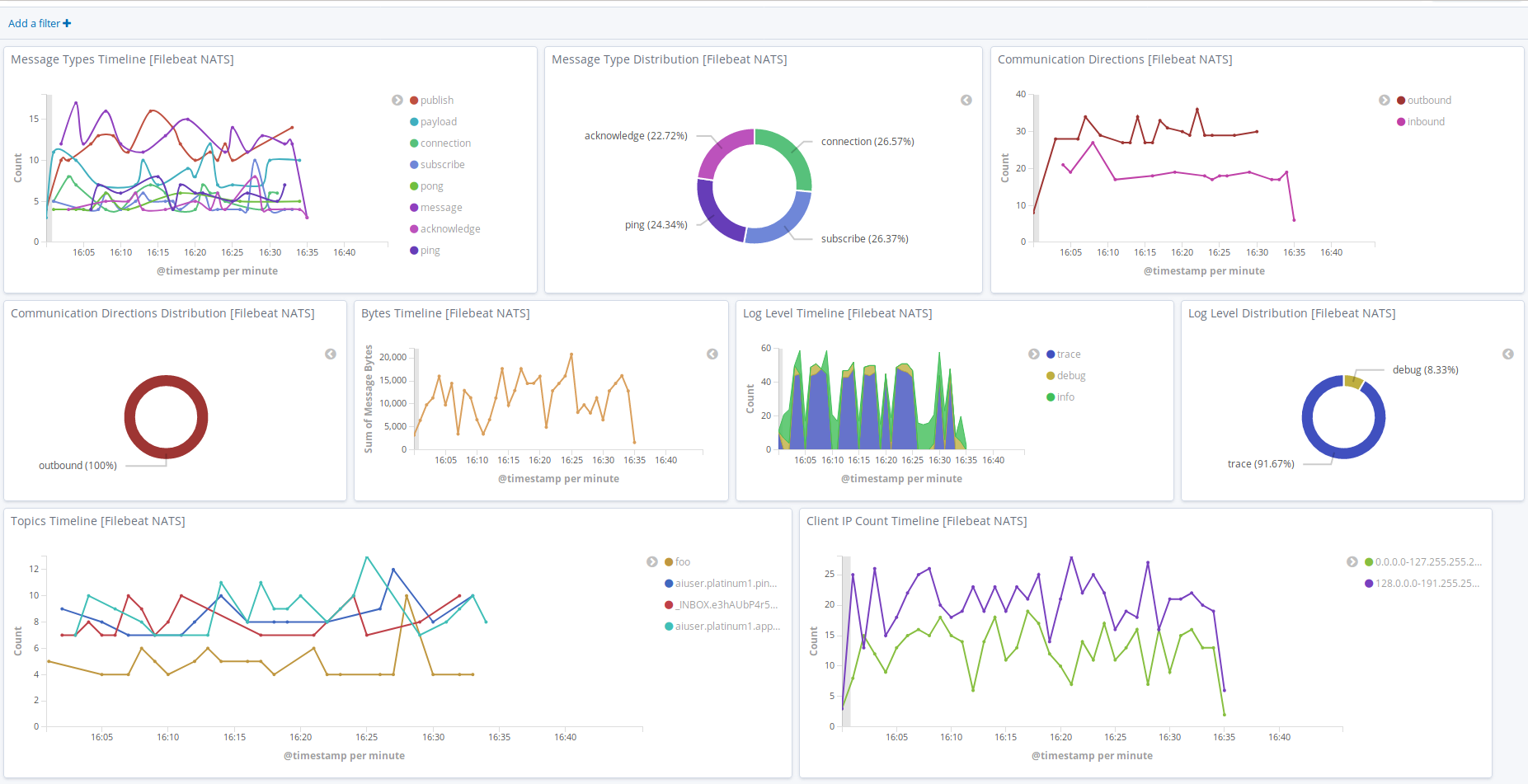Click the dark purple ping donut slice
The image size is (1528, 784).
(x=714, y=213)
